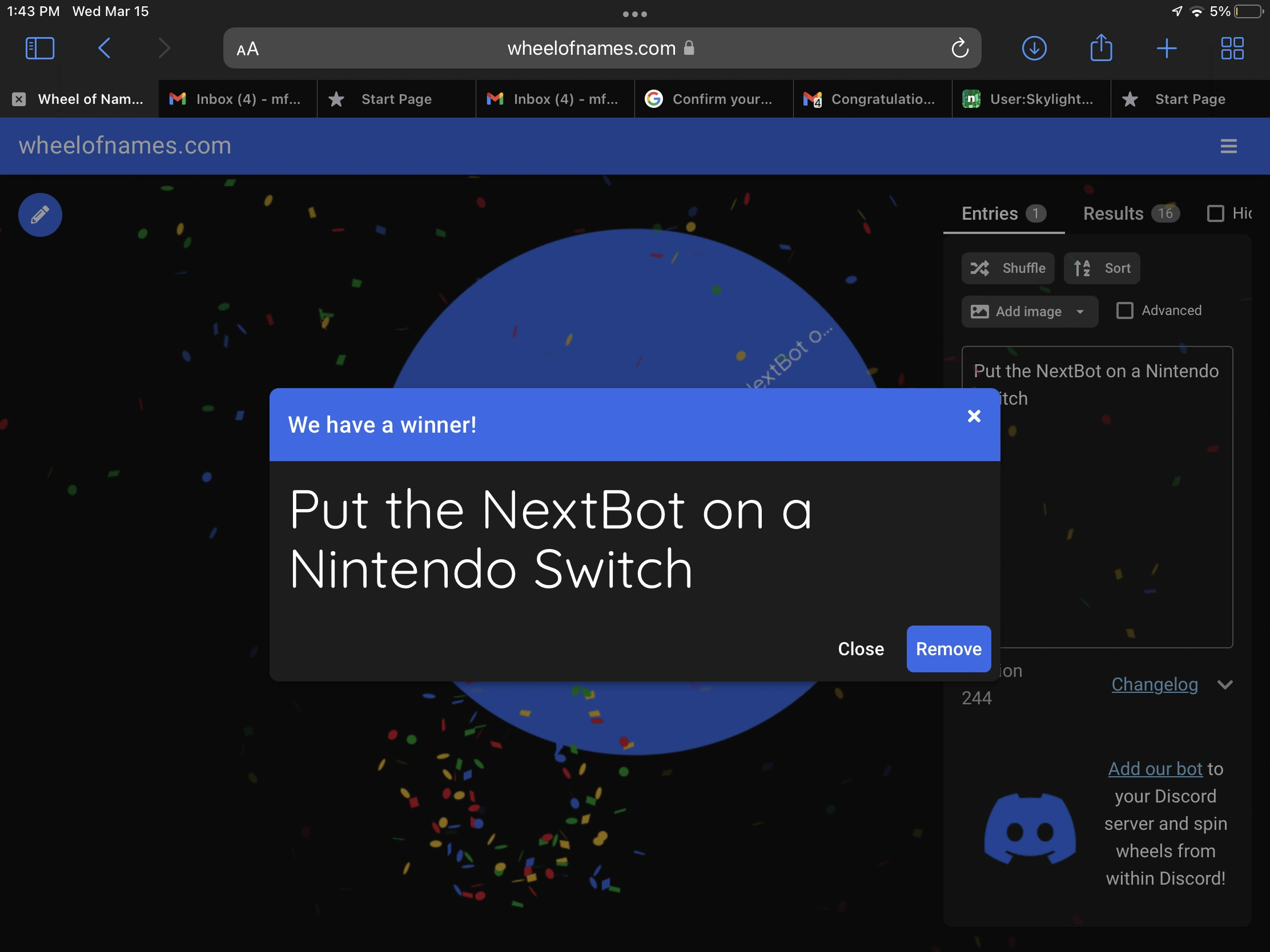1270x952 pixels.
Task: Click Safari sidebar toggle icon
Action: [39, 48]
